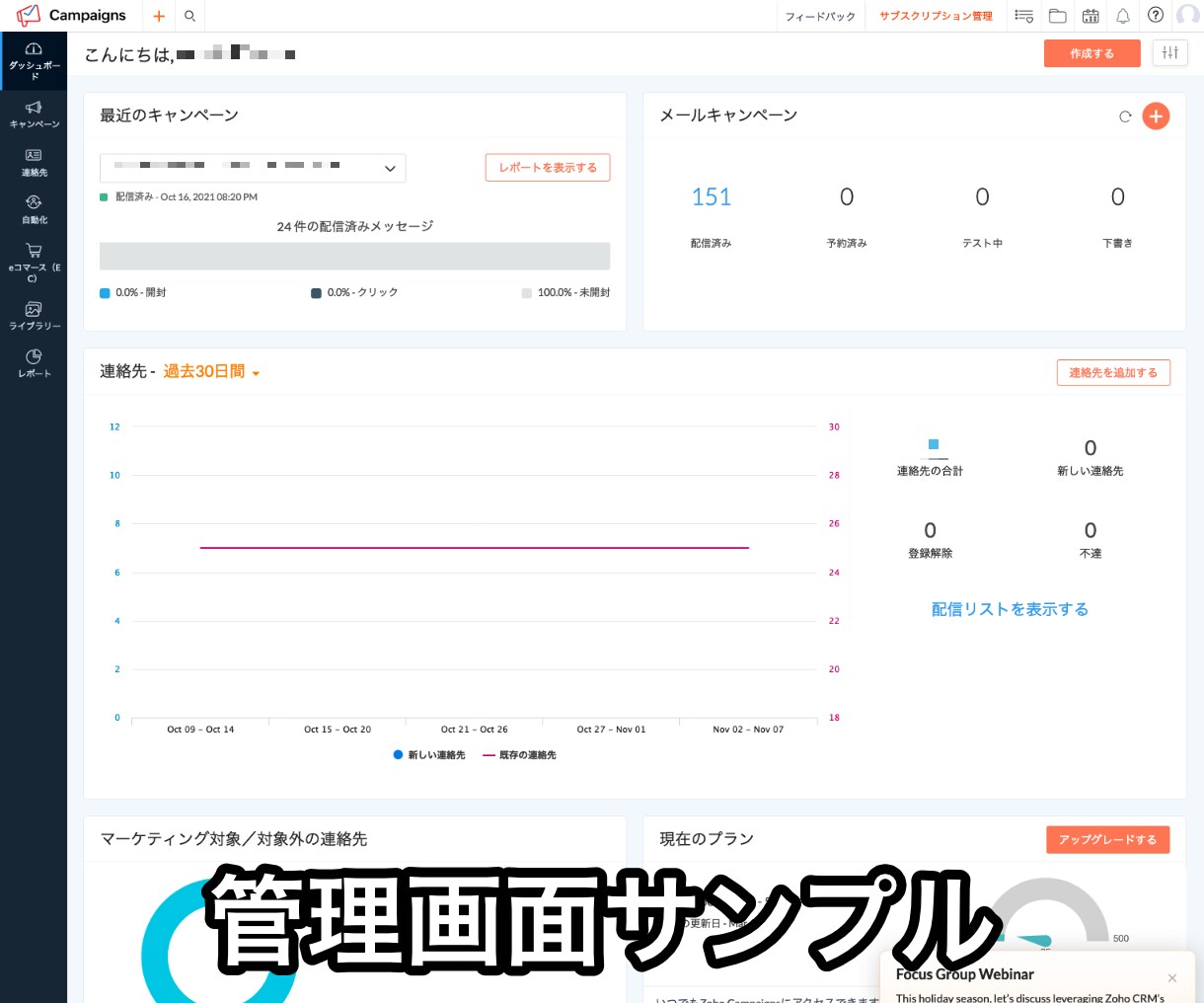Image resolution: width=1204 pixels, height=1003 pixels.
Task: Open 配信リストを表示する link
Action: (1010, 609)
